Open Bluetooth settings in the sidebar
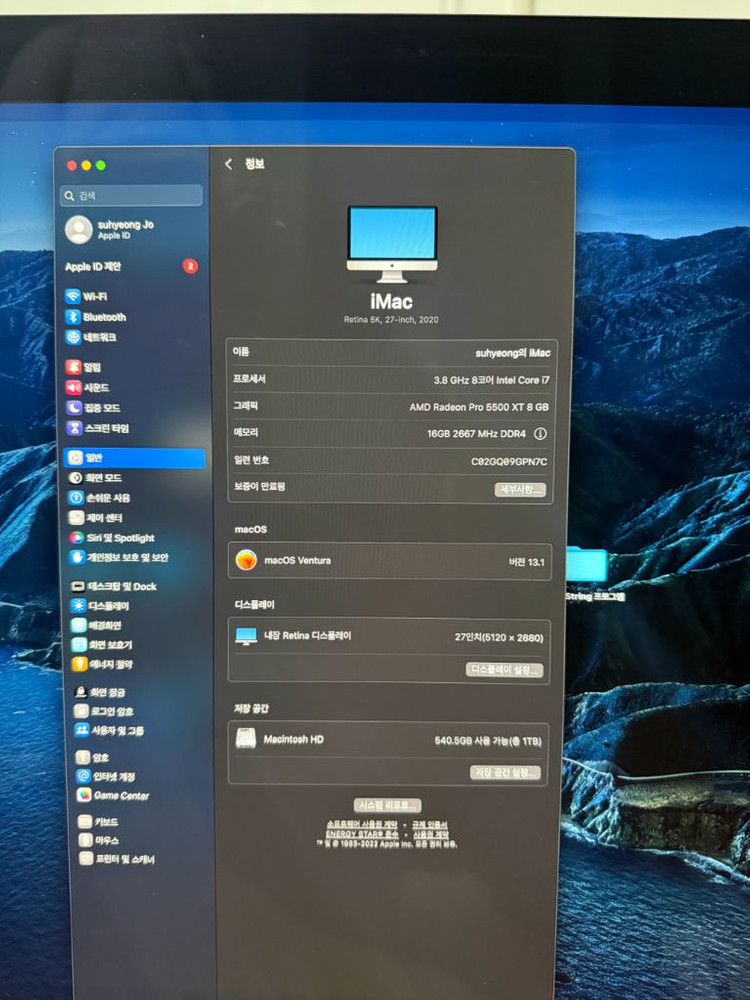Screen dimensions: 750x1000 tap(103, 317)
